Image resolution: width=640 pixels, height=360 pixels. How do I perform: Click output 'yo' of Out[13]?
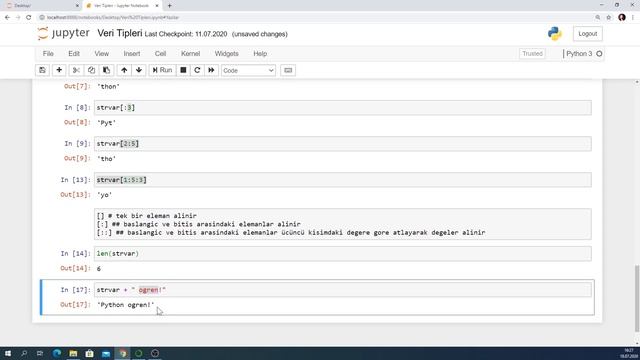tap(104, 195)
